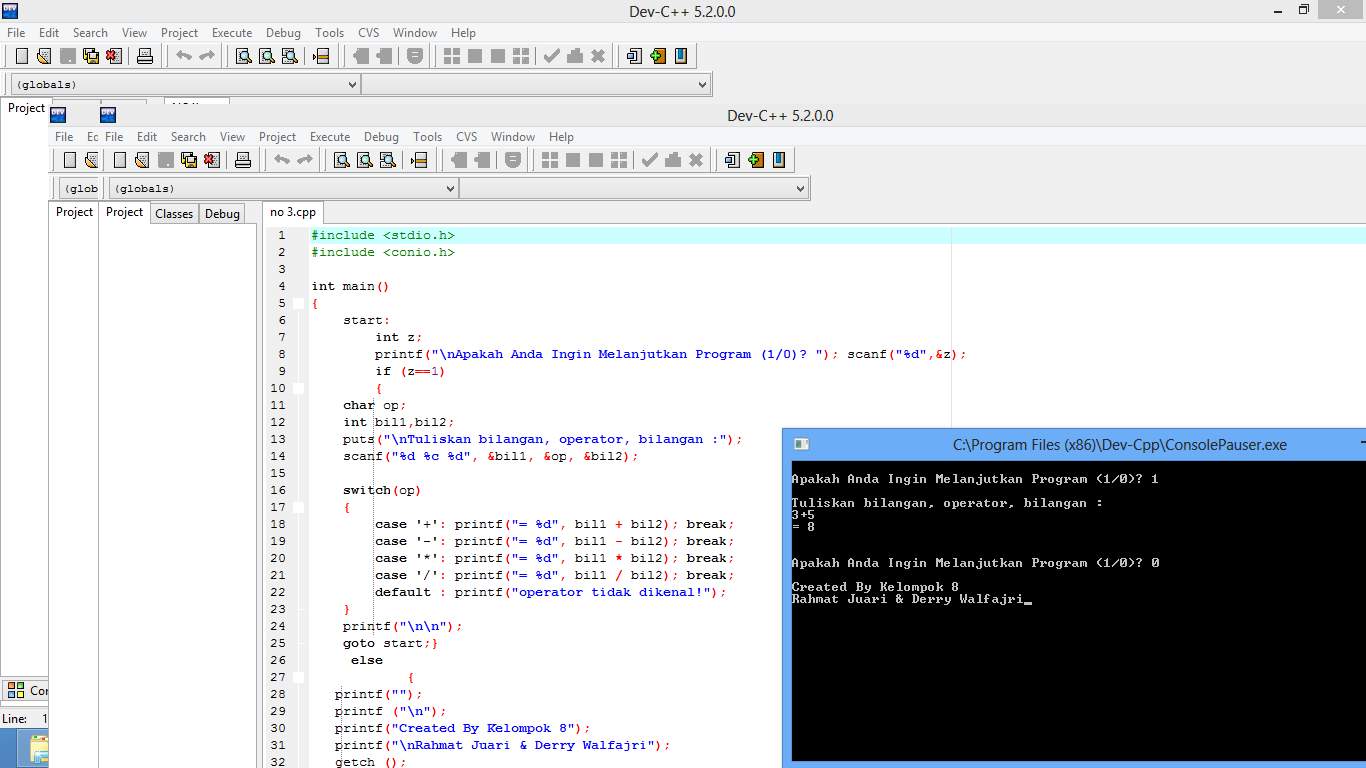The image size is (1366, 768).
Task: Open Debug menu in inner Dev-C++ window
Action: (x=381, y=137)
